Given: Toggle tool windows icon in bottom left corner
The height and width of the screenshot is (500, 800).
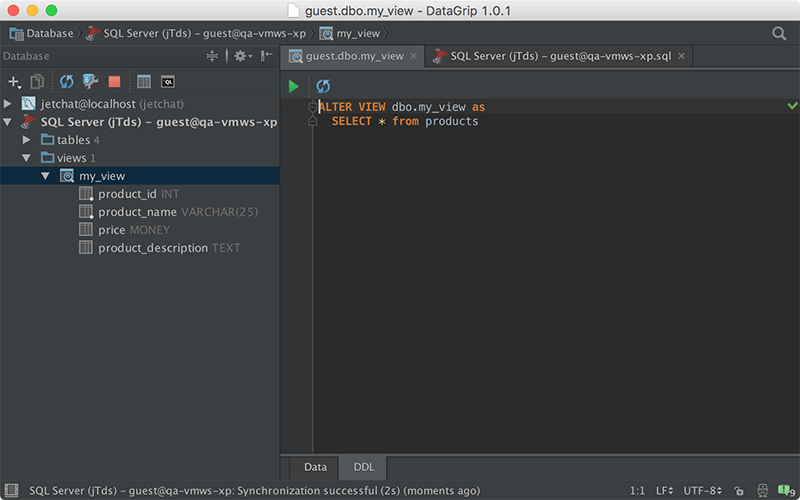Looking at the screenshot, I should (11, 491).
